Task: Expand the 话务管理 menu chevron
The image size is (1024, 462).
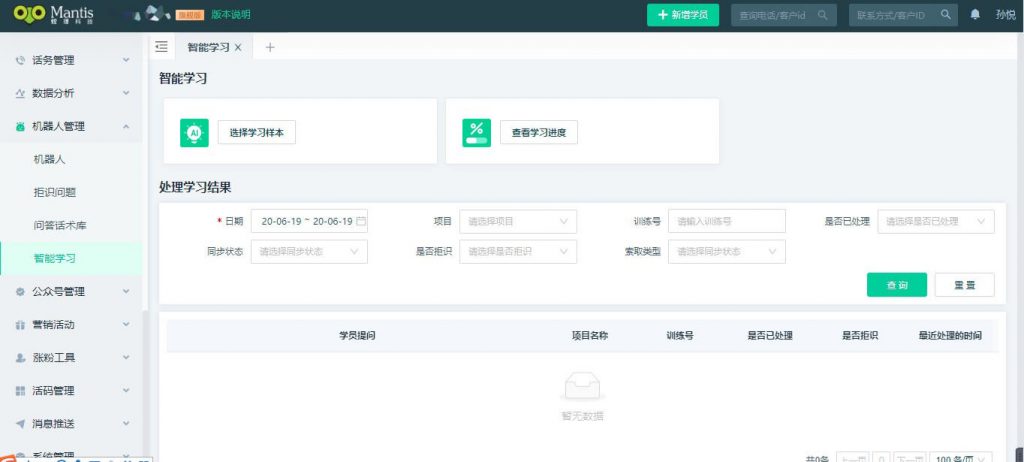Action: pyautogui.click(x=126, y=60)
